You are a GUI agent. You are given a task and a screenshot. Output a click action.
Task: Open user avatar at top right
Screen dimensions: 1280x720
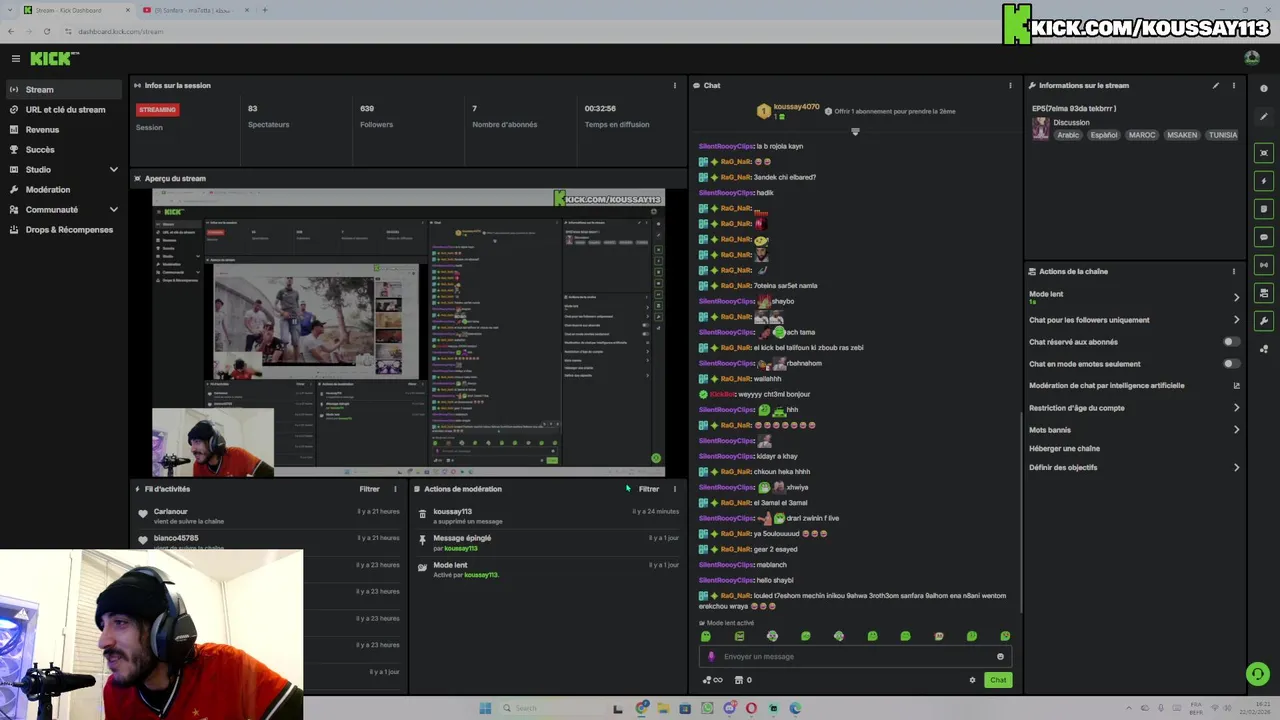click(1252, 58)
